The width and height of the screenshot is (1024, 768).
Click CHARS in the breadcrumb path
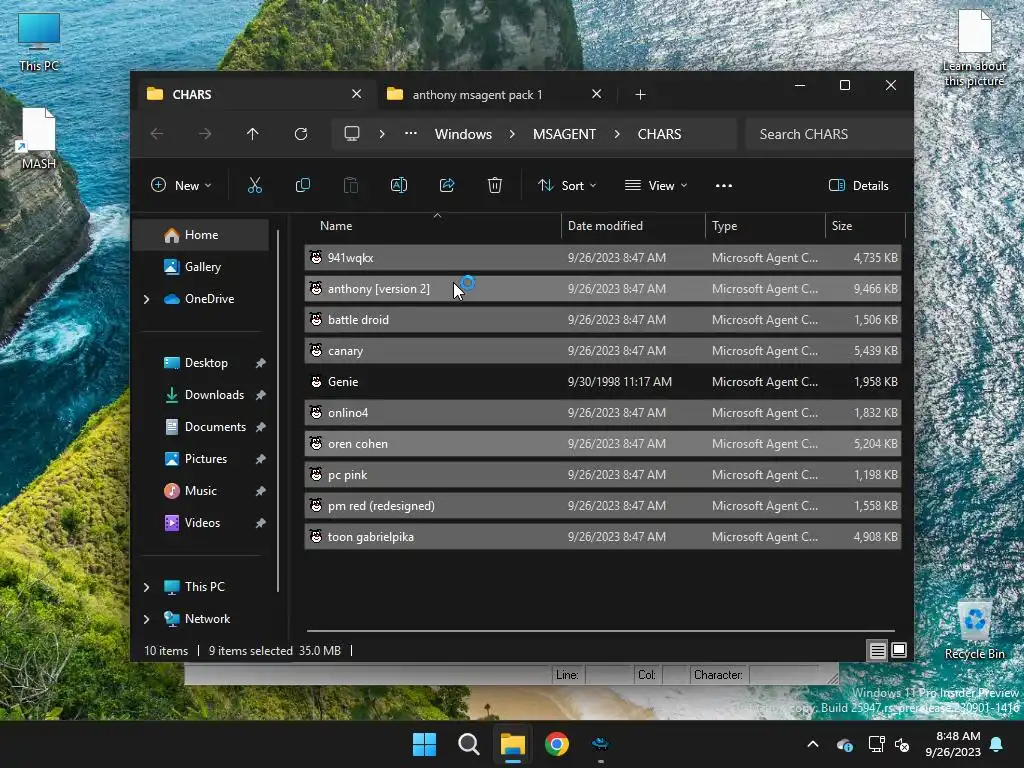point(659,134)
